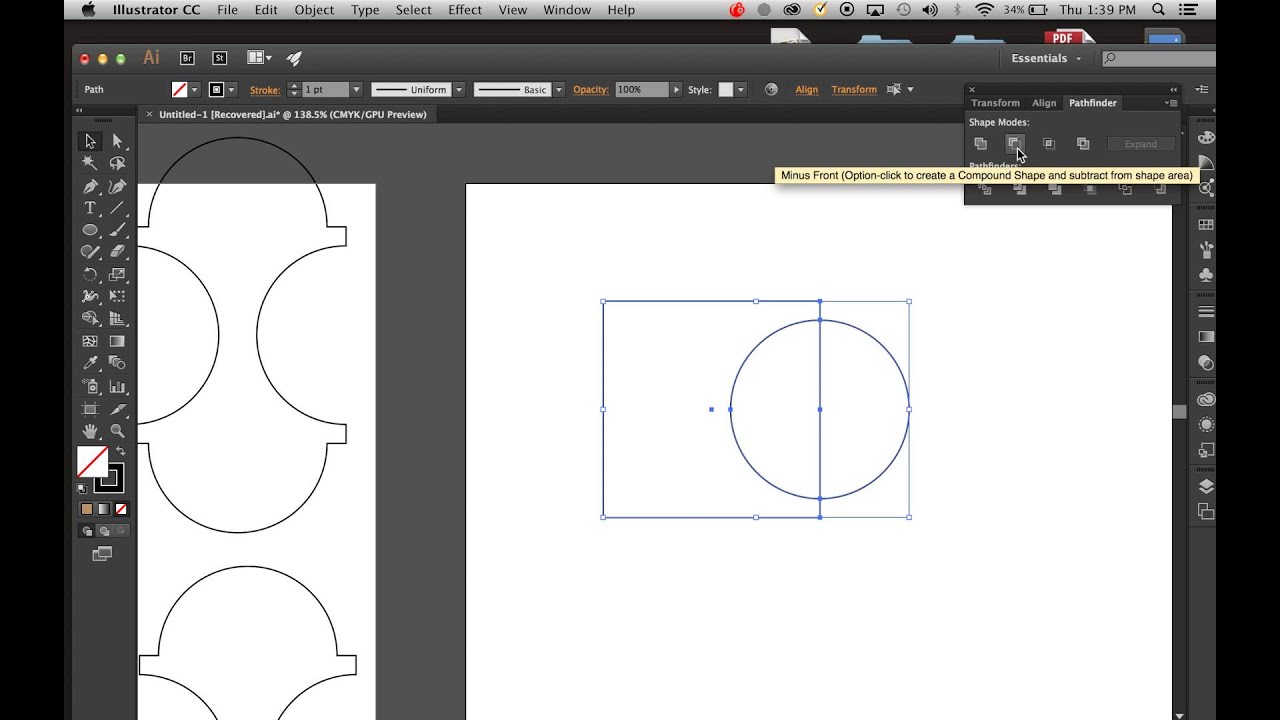Swap fill and stroke colors arrow
This screenshot has height=720, width=1280.
[121, 452]
